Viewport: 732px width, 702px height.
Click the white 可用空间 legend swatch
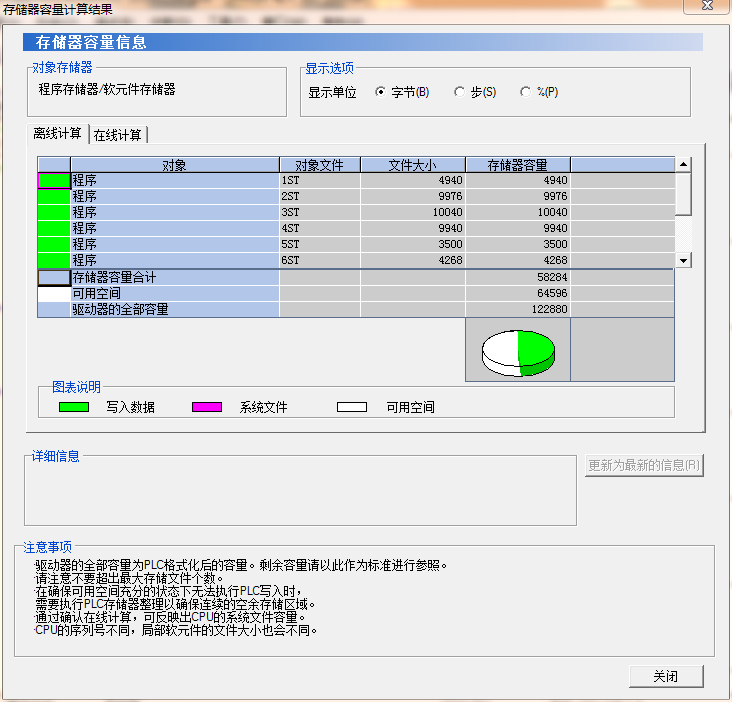[351, 407]
